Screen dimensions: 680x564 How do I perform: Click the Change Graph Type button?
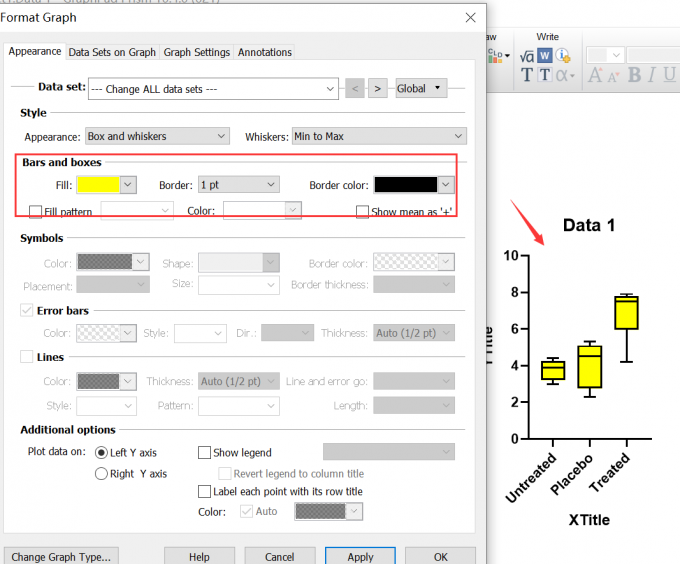[61, 557]
